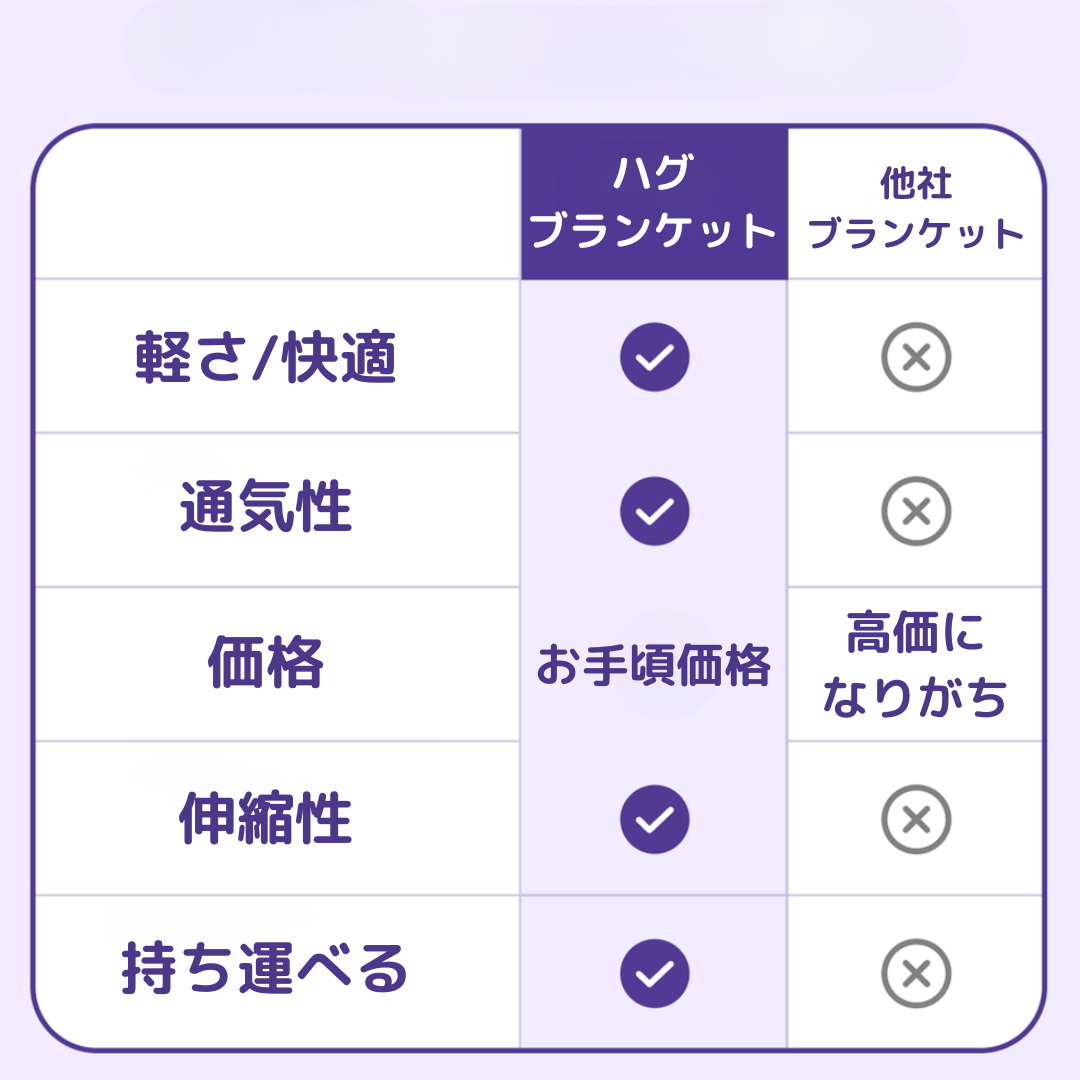Click the X icon for 持ち運べる

pos(915,973)
